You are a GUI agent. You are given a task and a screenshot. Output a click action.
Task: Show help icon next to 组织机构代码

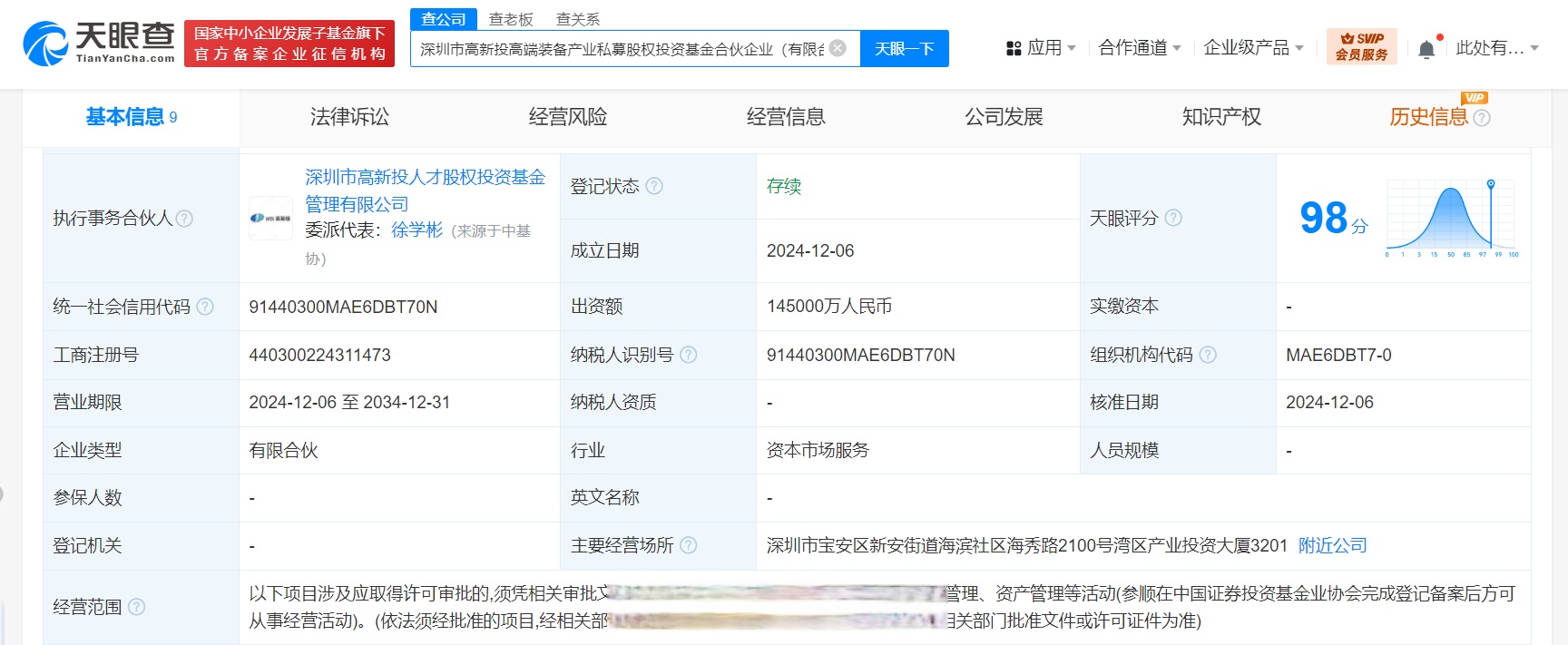pos(1208,355)
